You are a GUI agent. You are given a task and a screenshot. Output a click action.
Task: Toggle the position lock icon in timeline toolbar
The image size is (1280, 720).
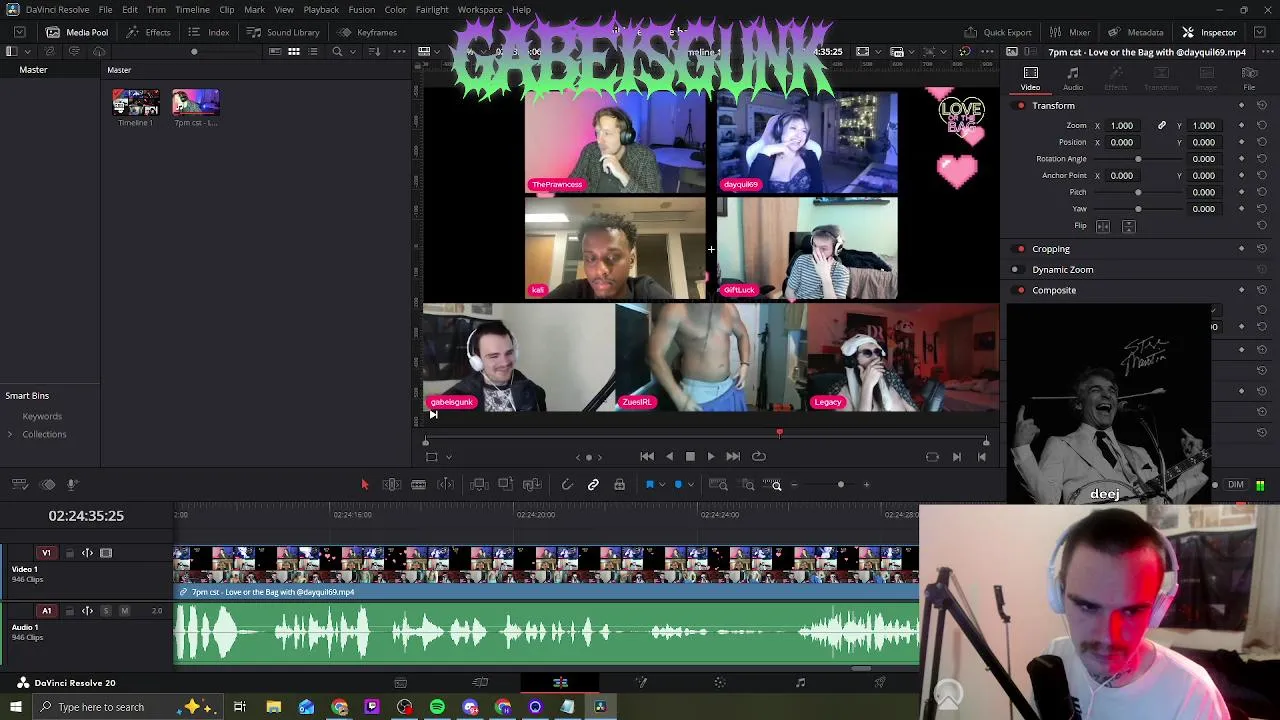point(619,485)
